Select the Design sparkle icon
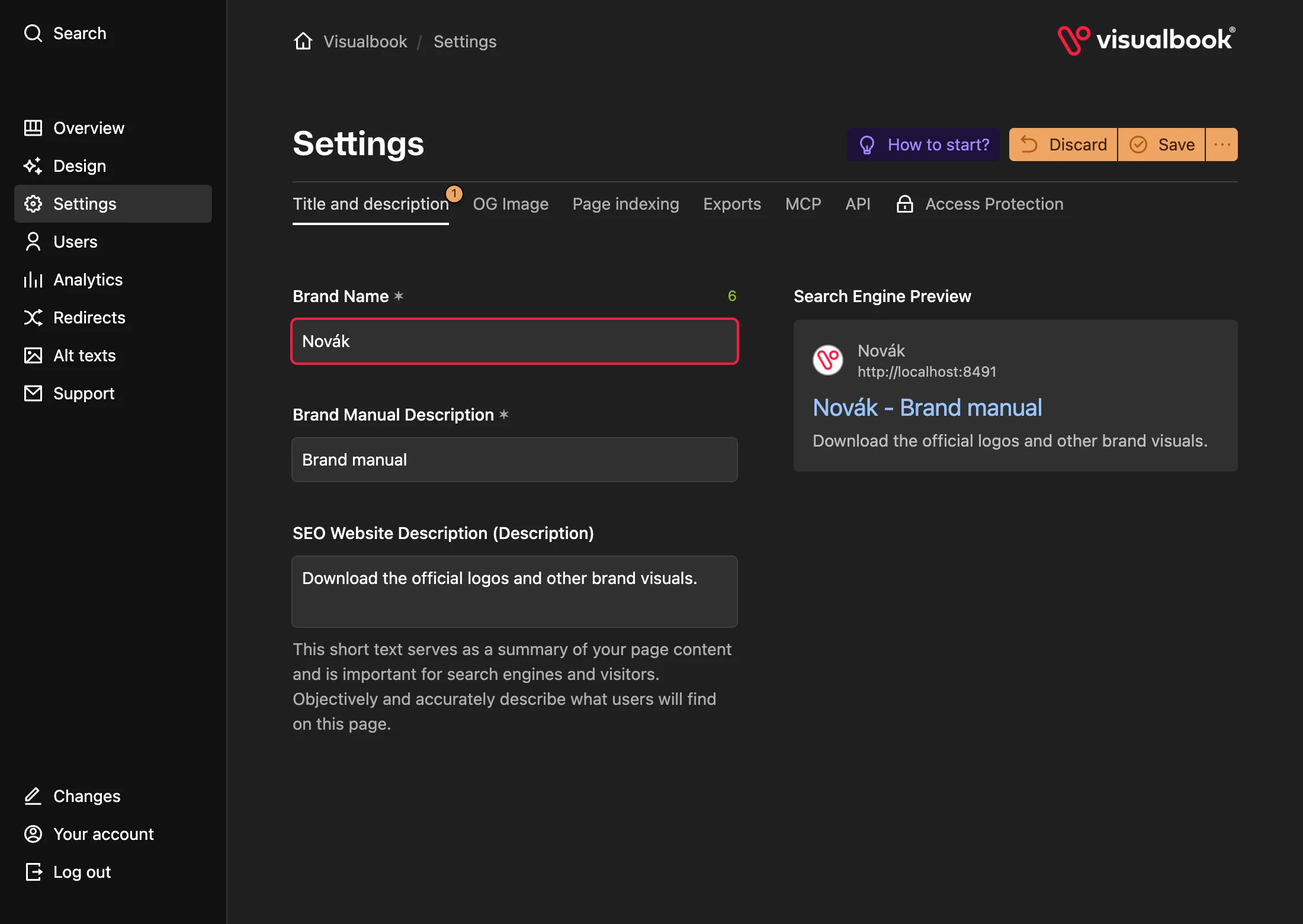The width and height of the screenshot is (1303, 924). pos(33,166)
